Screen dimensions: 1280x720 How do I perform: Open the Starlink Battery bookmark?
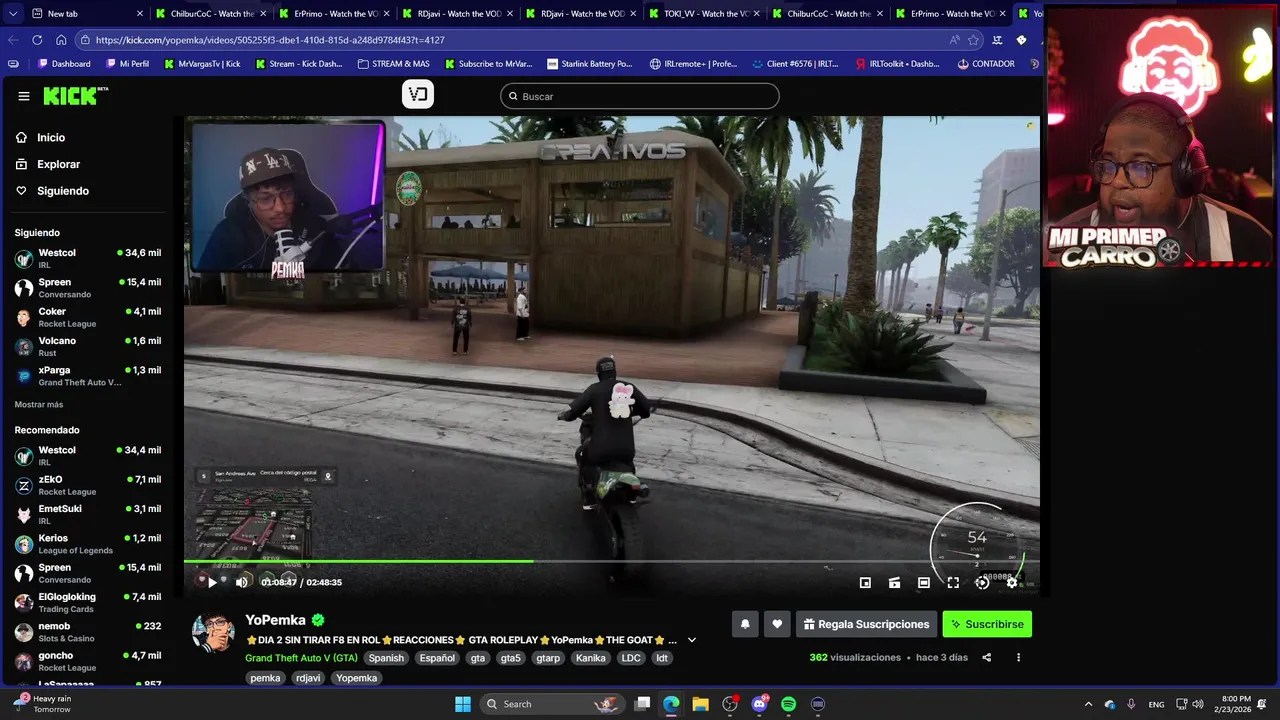tap(590, 64)
